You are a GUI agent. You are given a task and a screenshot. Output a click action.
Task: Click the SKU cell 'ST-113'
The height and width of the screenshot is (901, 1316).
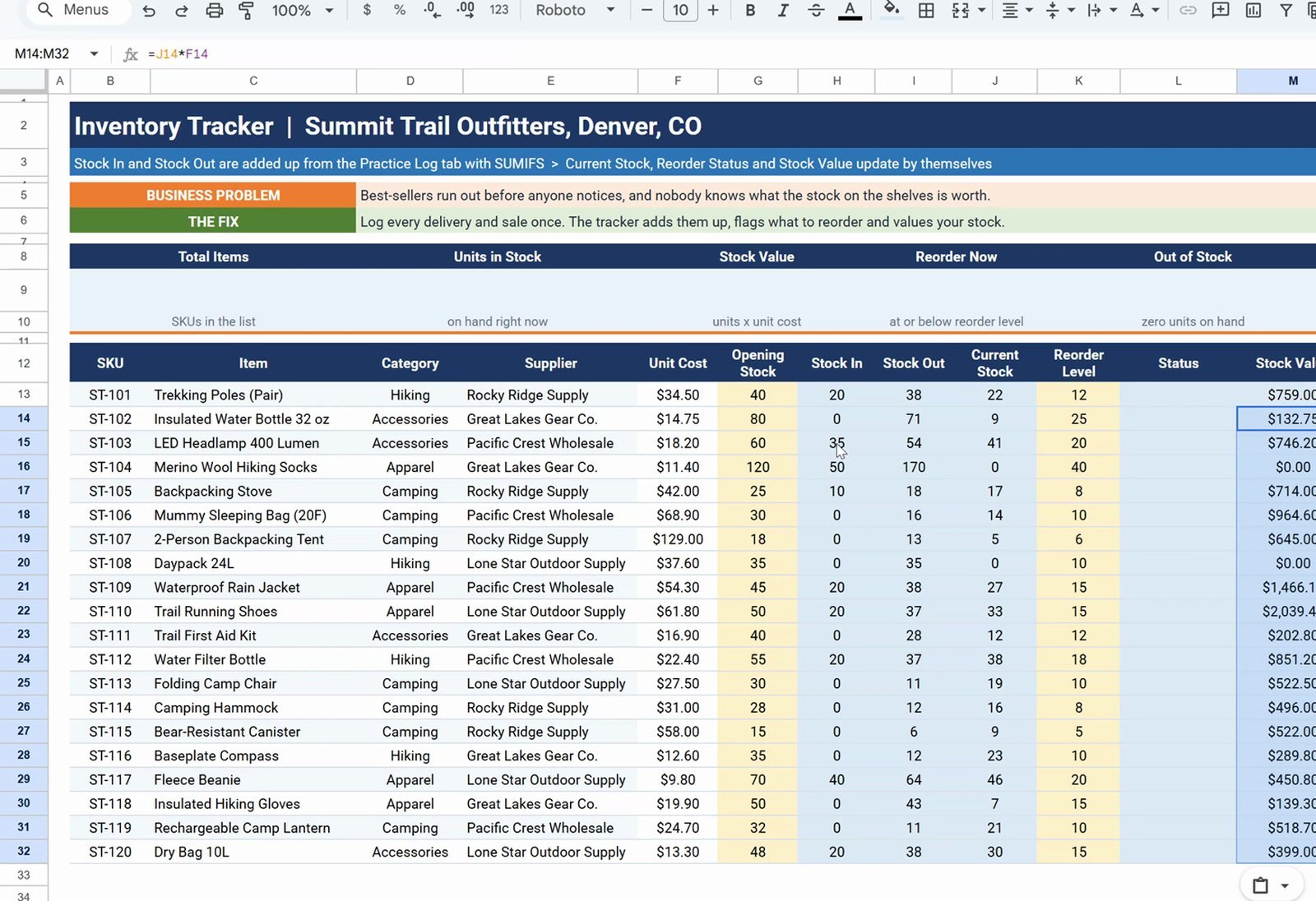(x=110, y=683)
